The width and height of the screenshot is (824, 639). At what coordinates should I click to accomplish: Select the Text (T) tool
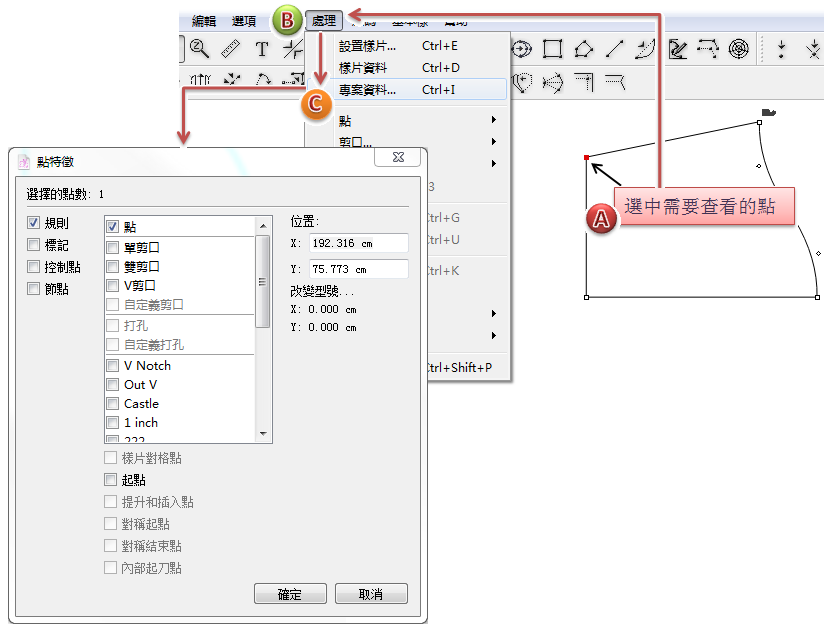262,48
